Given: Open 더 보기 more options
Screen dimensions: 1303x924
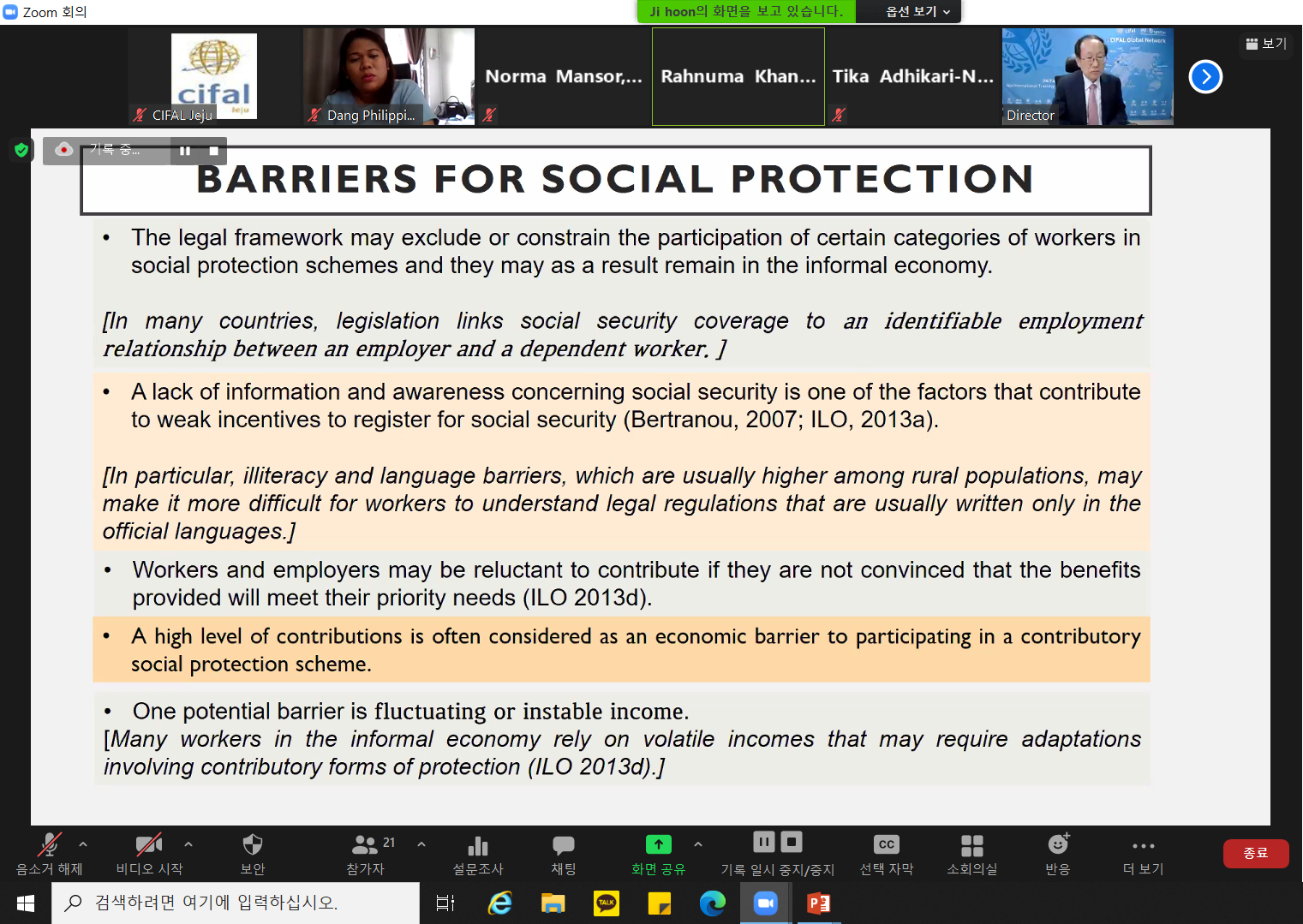Looking at the screenshot, I should pyautogui.click(x=1144, y=854).
